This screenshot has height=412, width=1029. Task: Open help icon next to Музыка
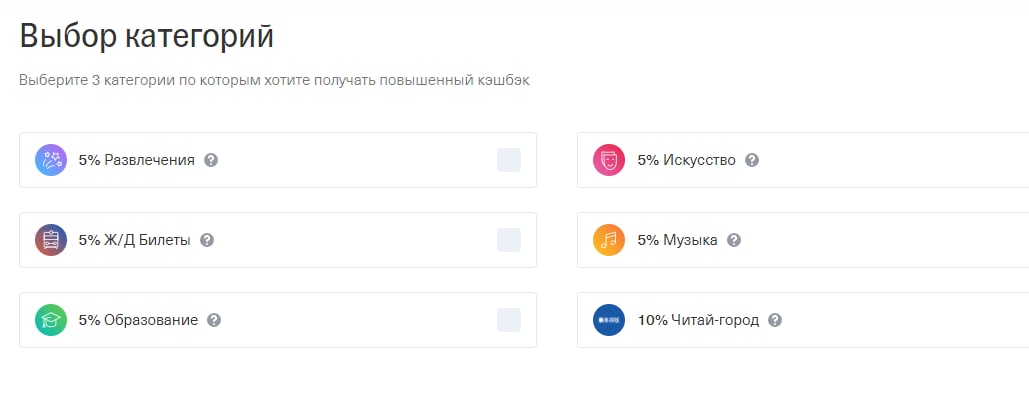(x=734, y=240)
